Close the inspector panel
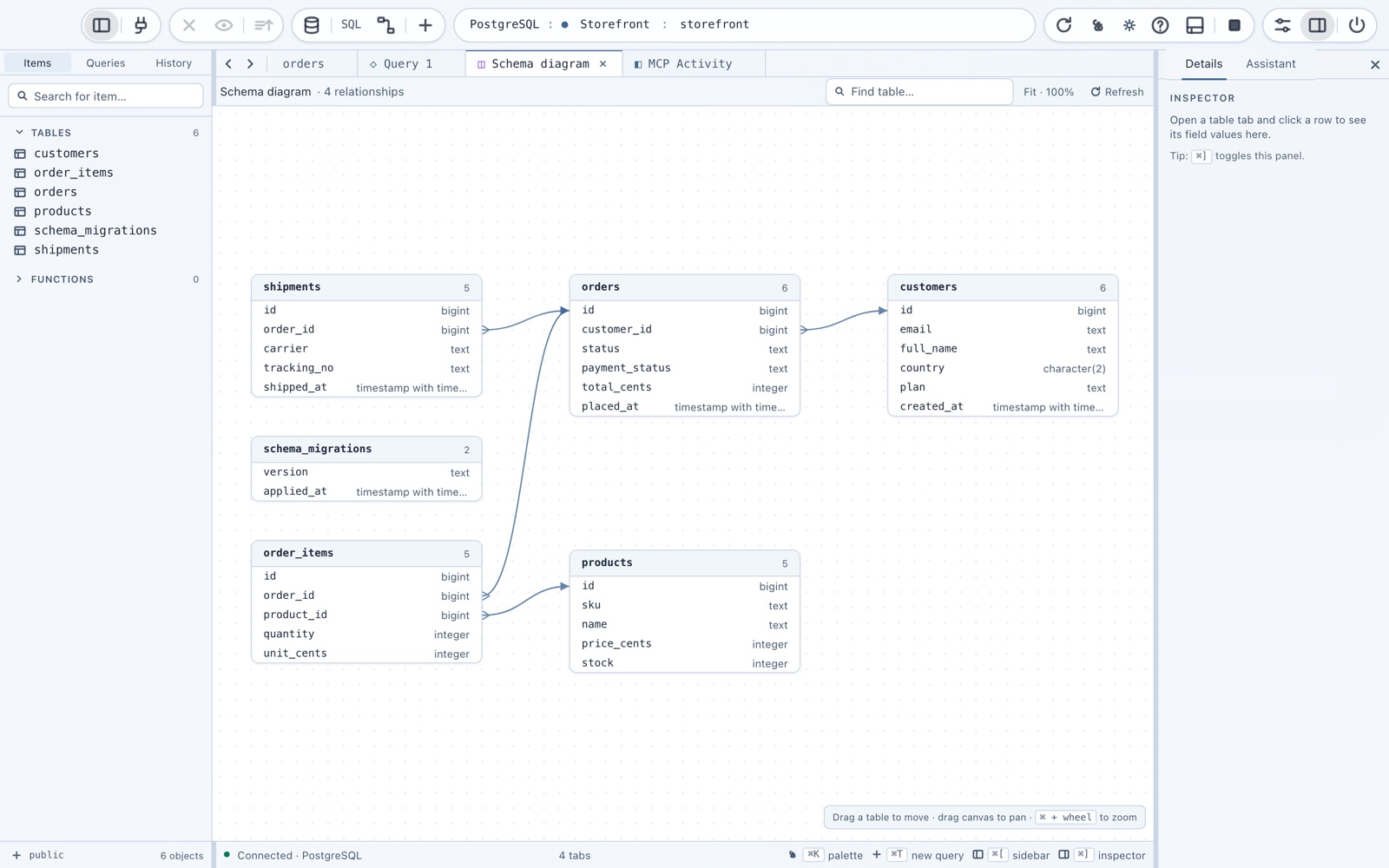Image resolution: width=1389 pixels, height=868 pixels. coord(1375,64)
